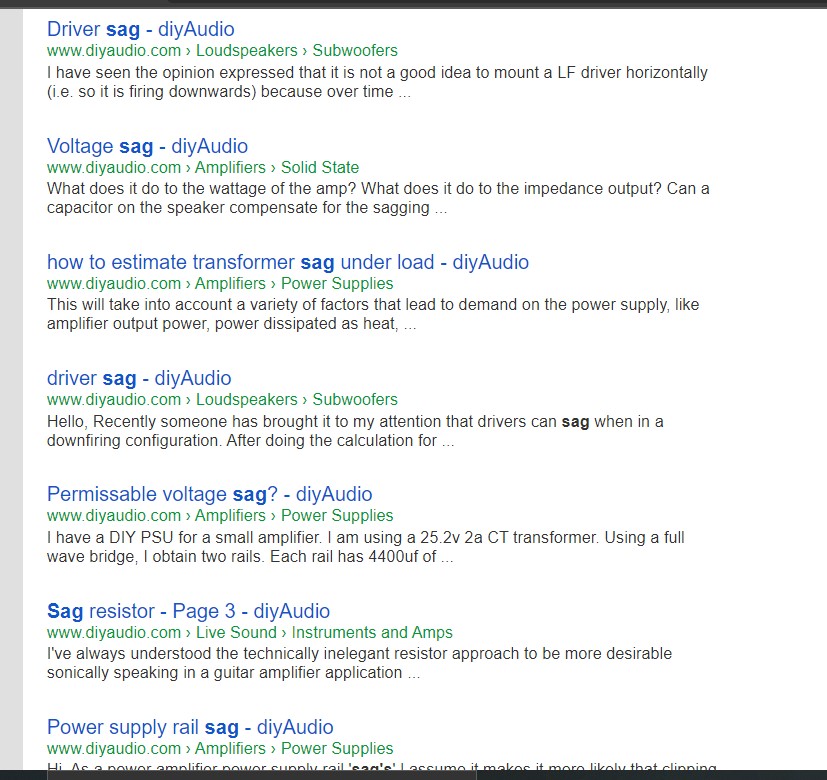Click snippet 'I've always understood the technically inelegant'
This screenshot has width=827, height=780.
(359, 663)
